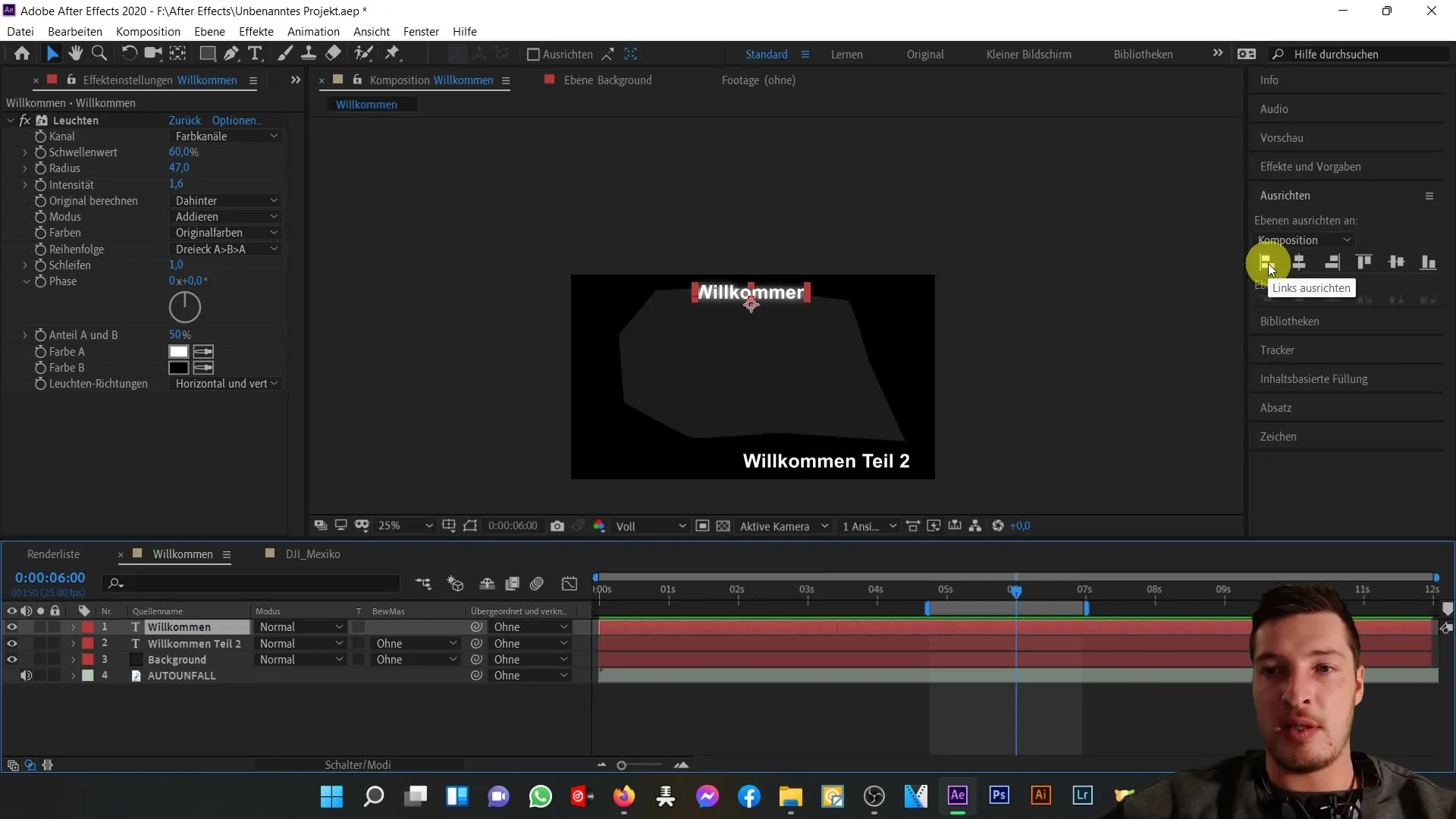
Task: Open Illustrator from the taskbar
Action: (x=1040, y=795)
